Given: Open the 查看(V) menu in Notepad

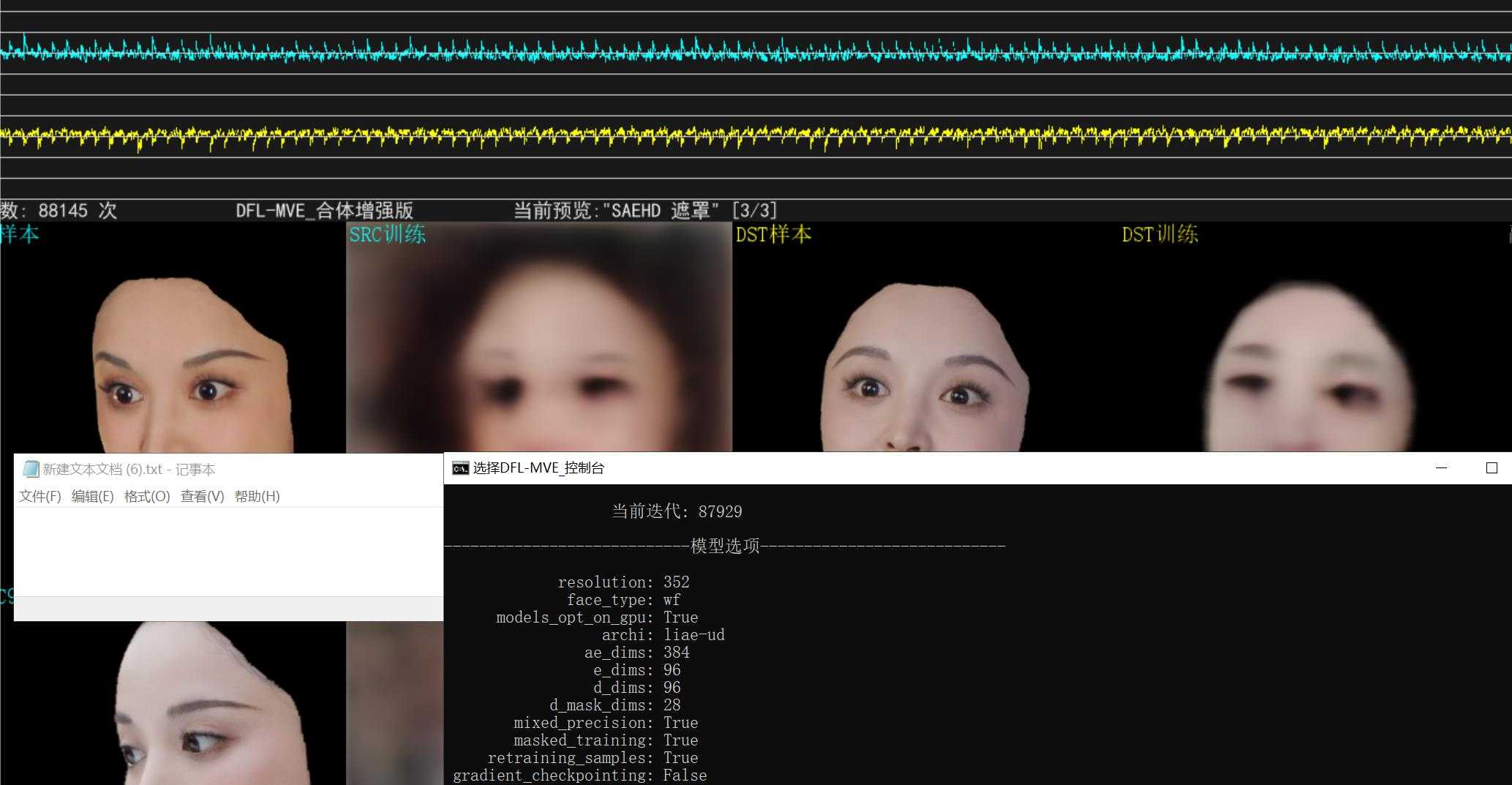Looking at the screenshot, I should 202,496.
